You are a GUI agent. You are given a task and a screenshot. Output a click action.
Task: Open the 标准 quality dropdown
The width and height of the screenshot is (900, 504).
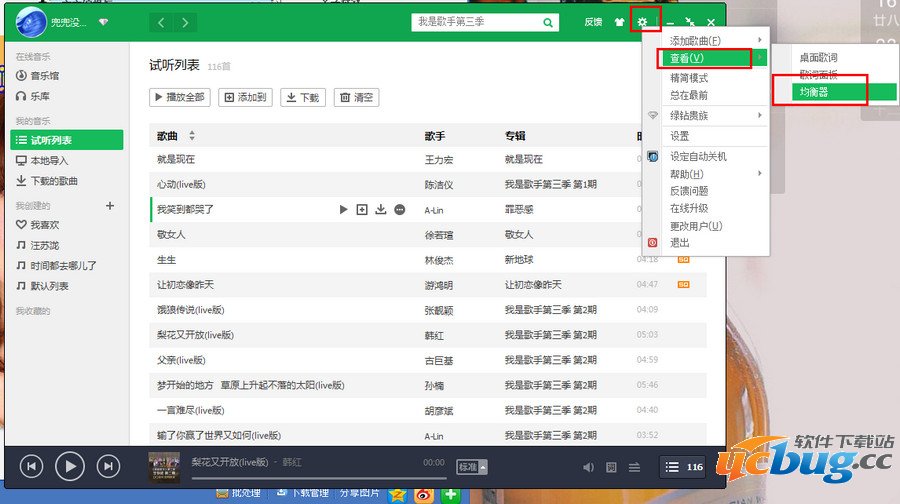[472, 467]
